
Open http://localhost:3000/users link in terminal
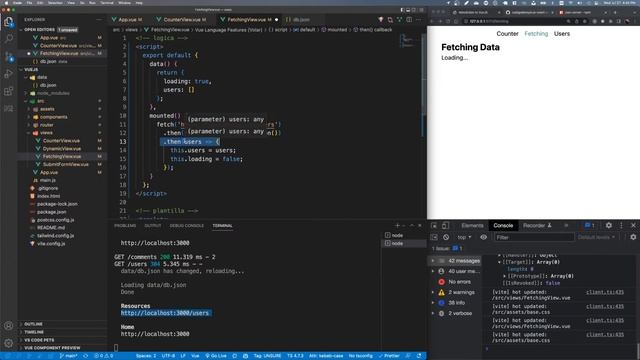[x=164, y=313]
